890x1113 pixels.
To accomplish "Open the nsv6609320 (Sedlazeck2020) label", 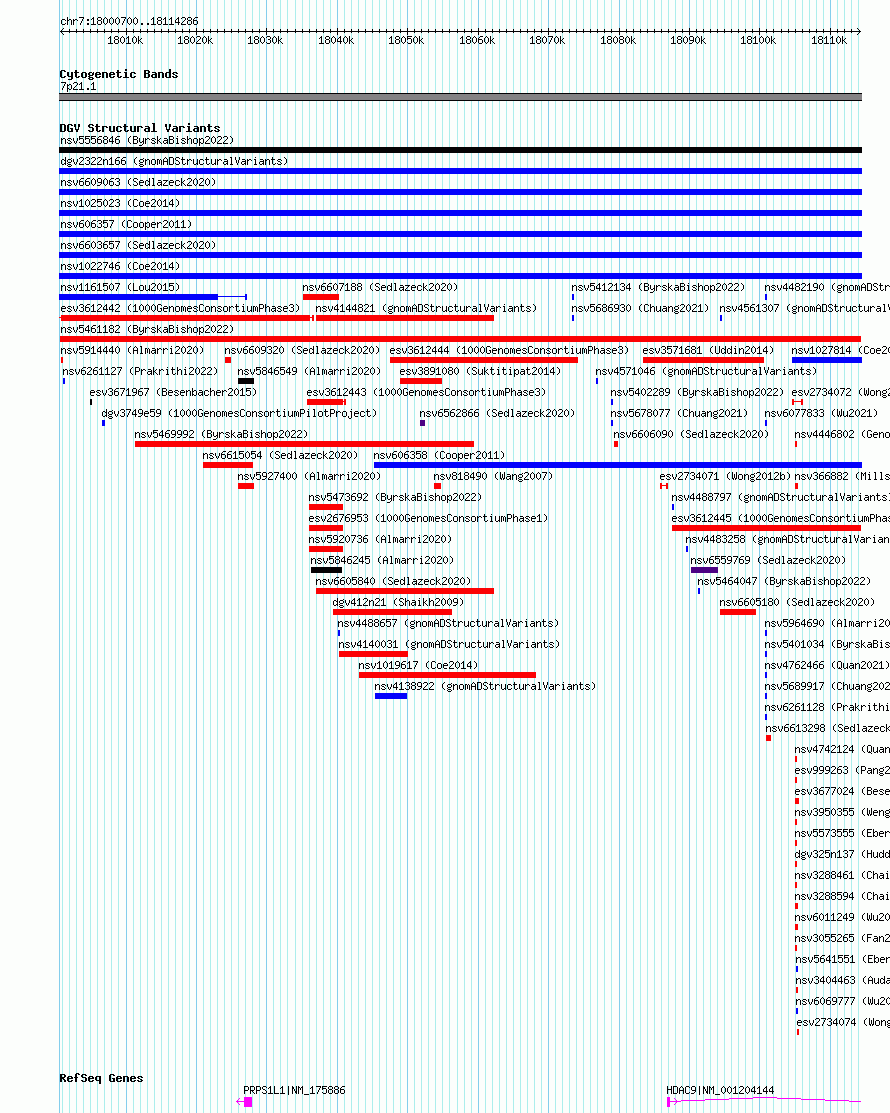I will tap(302, 351).
